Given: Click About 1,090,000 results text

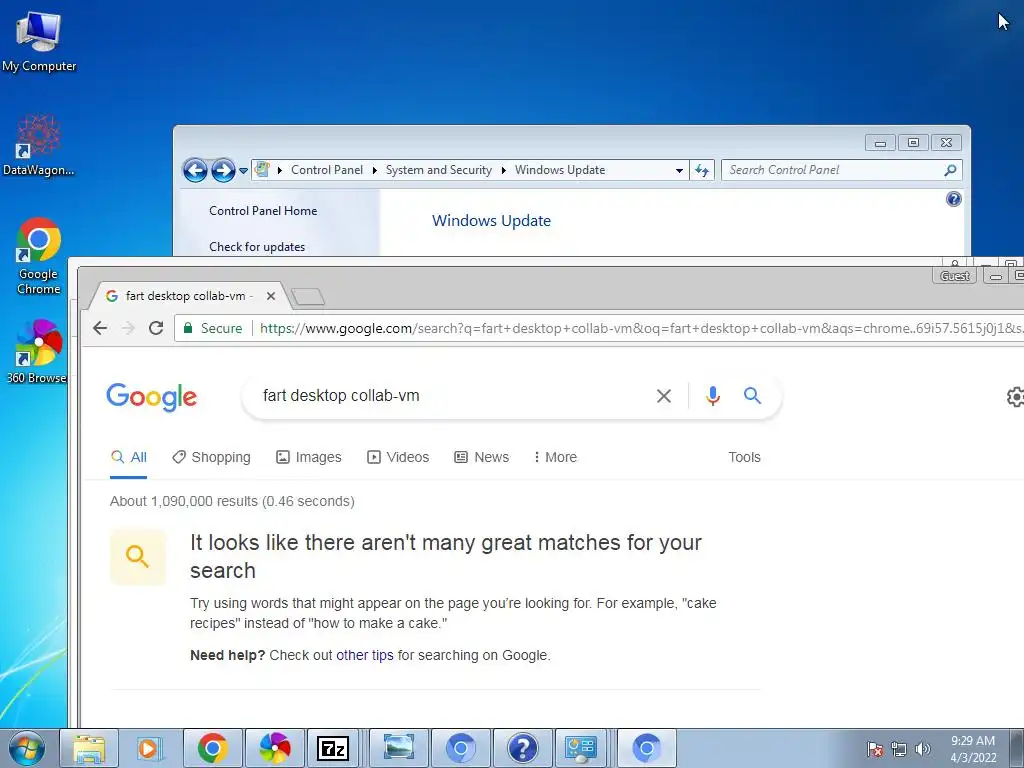Looking at the screenshot, I should 232,502.
